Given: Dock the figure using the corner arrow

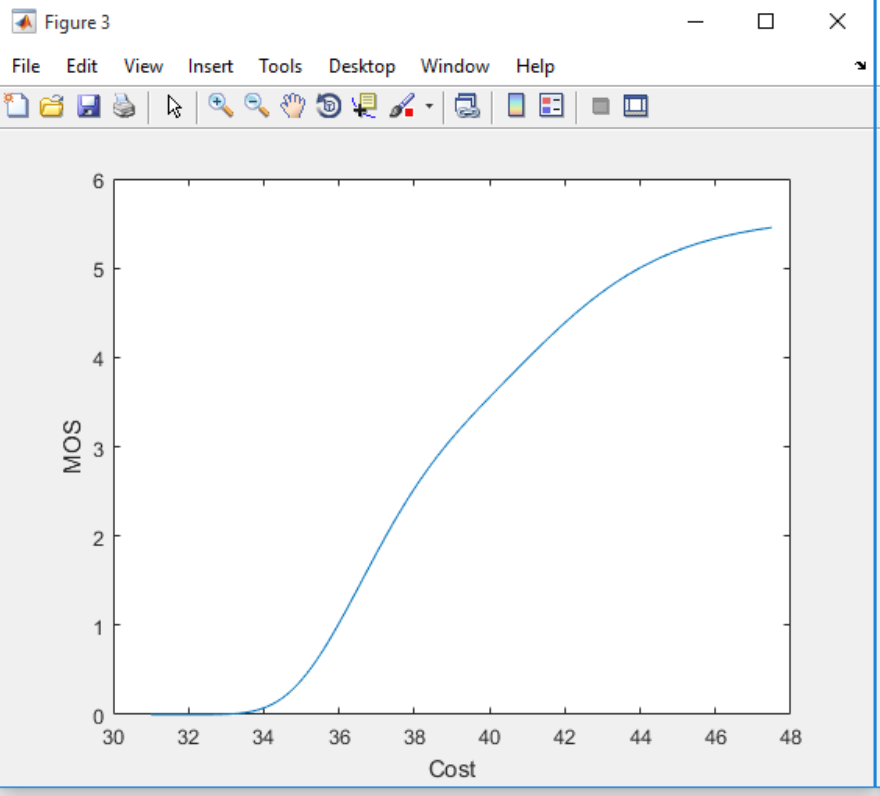Looking at the screenshot, I should tap(860, 66).
